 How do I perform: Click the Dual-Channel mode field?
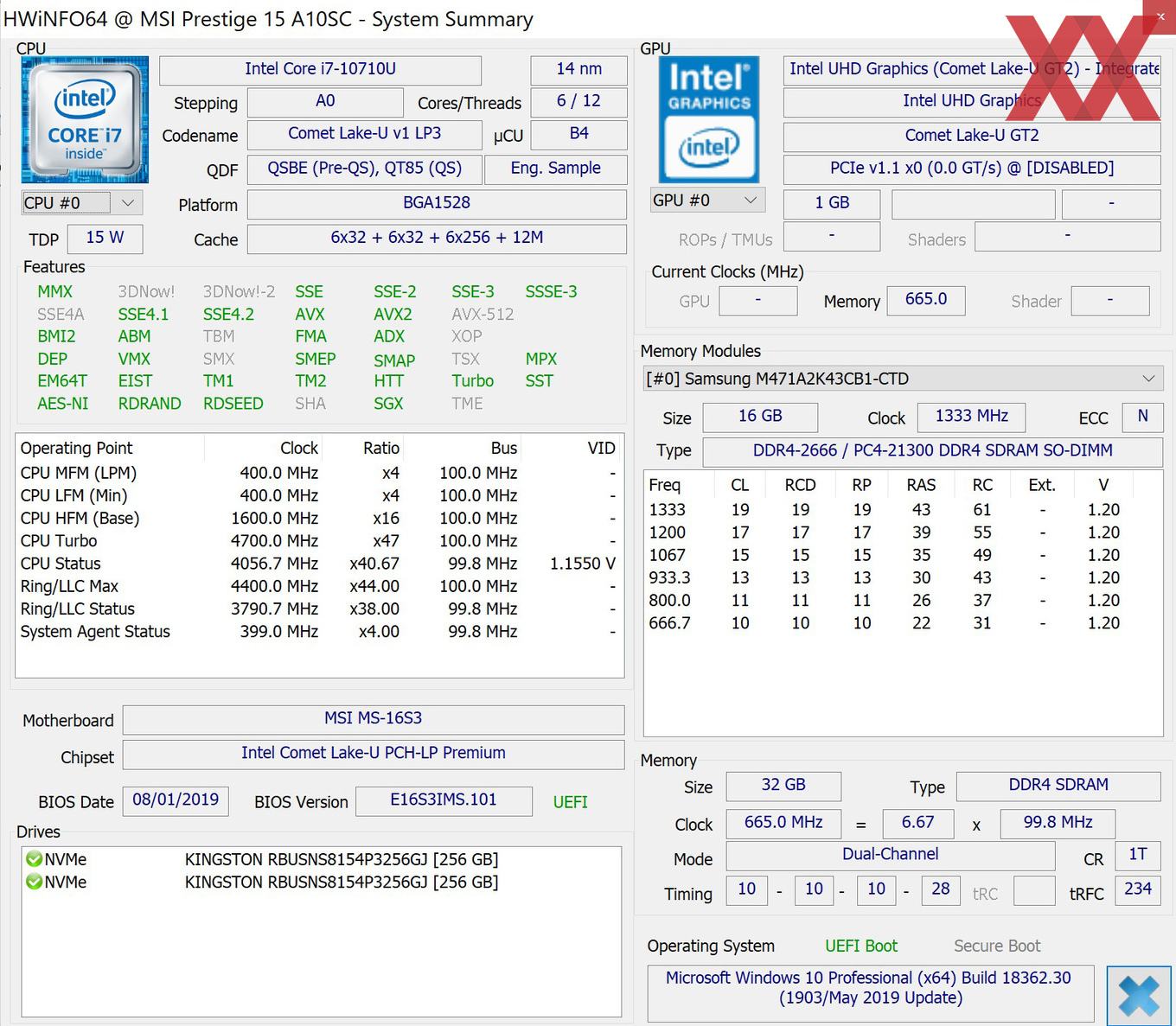click(891, 855)
